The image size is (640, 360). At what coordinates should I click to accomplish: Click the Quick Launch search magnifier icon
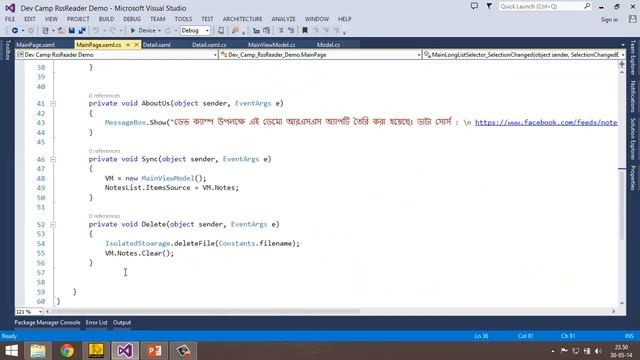click(x=587, y=6)
